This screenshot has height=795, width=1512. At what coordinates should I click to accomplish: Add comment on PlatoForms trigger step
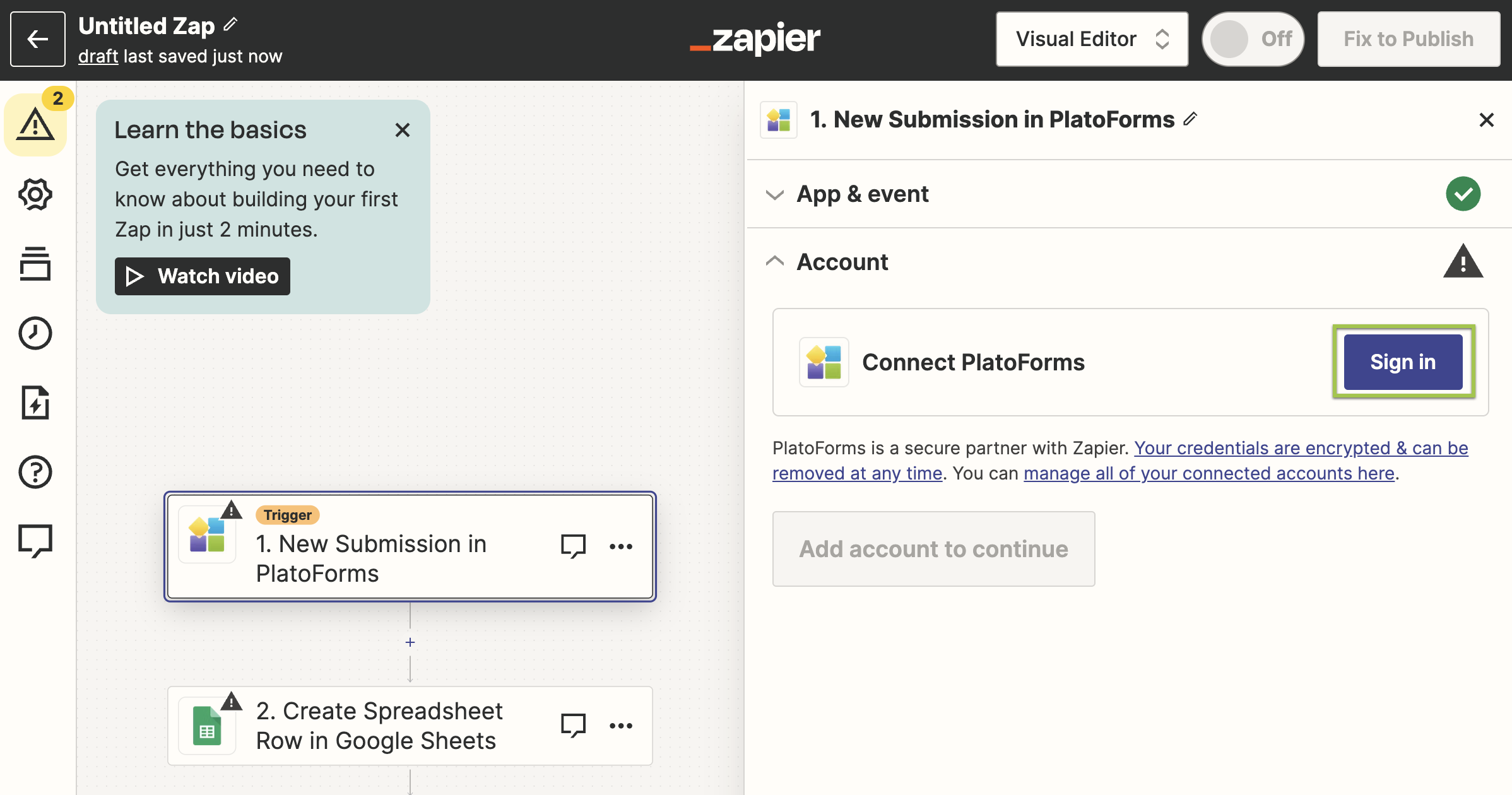[573, 546]
